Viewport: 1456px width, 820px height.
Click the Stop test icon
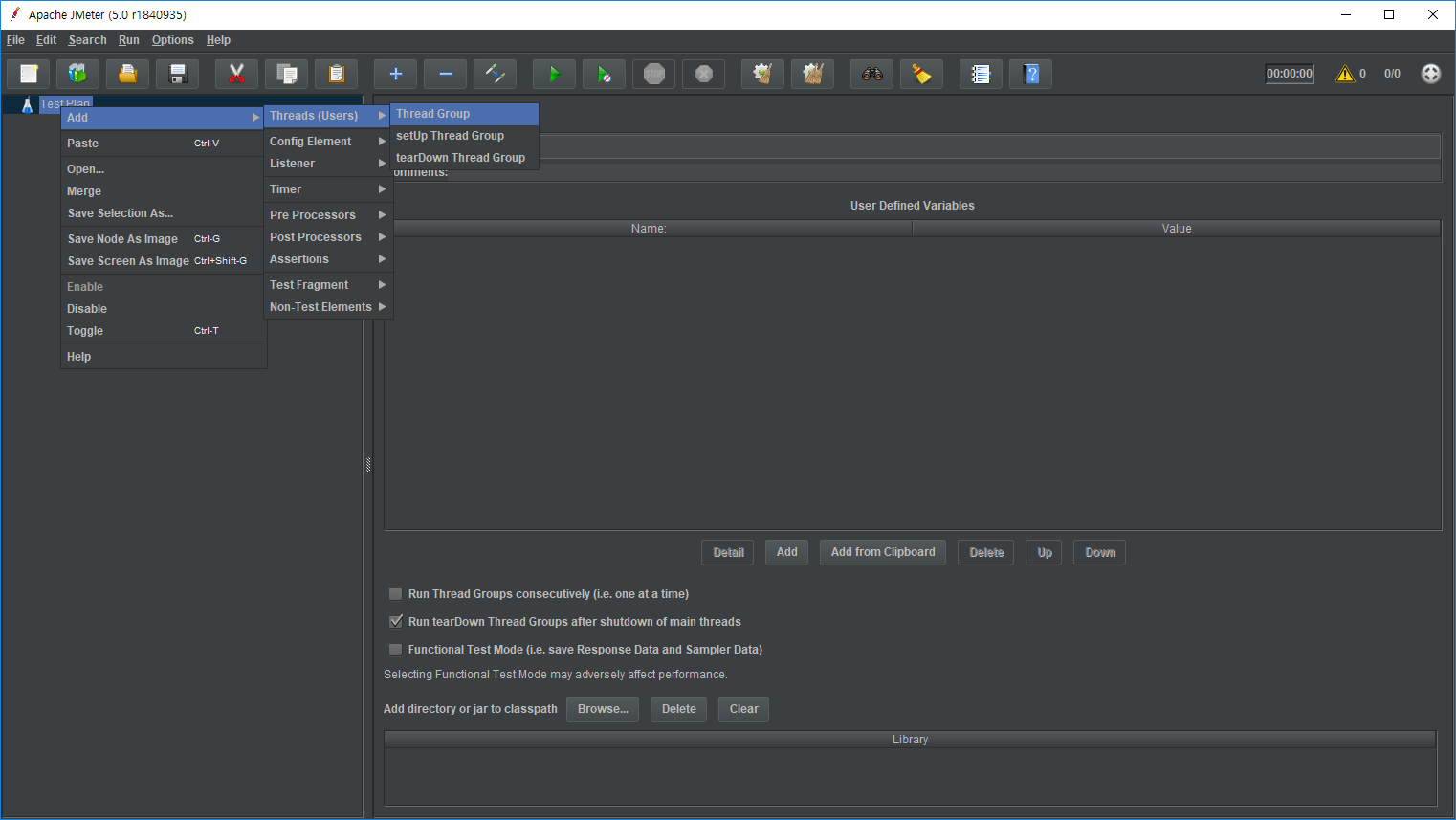(654, 74)
